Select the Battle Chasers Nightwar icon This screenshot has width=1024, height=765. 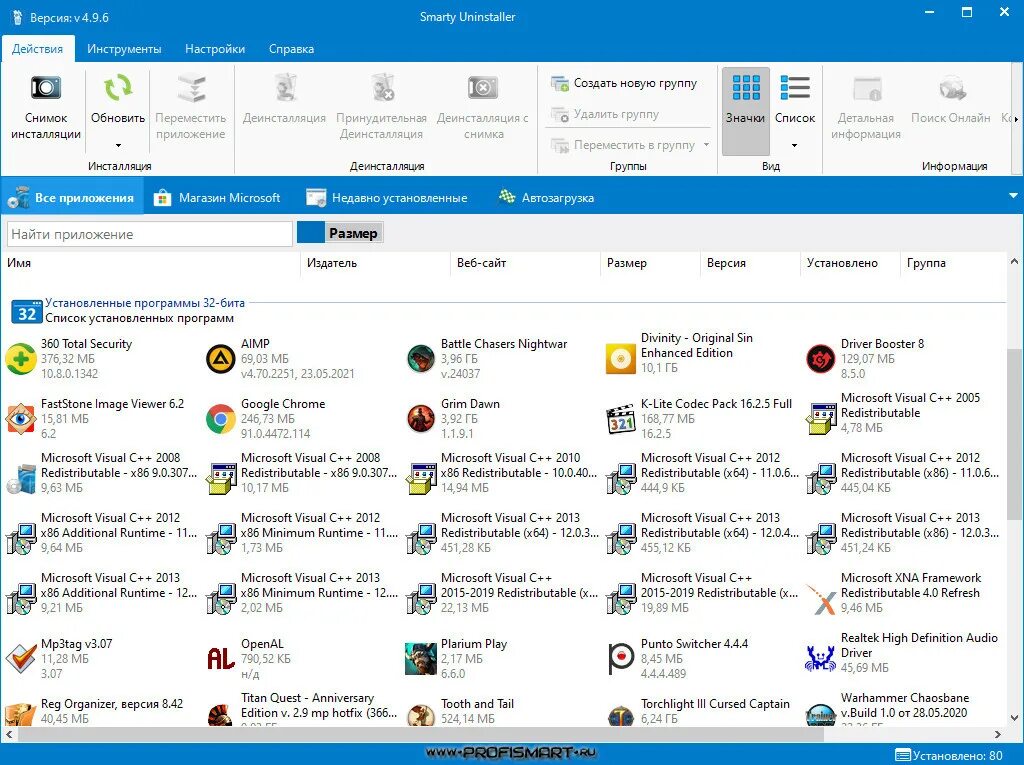click(x=421, y=359)
